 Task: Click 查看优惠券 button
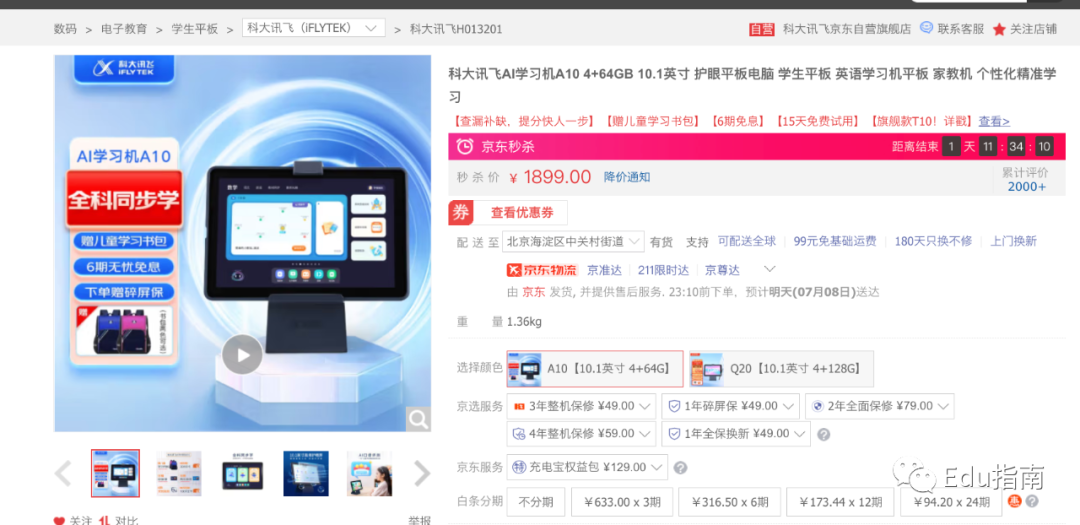[522, 213]
